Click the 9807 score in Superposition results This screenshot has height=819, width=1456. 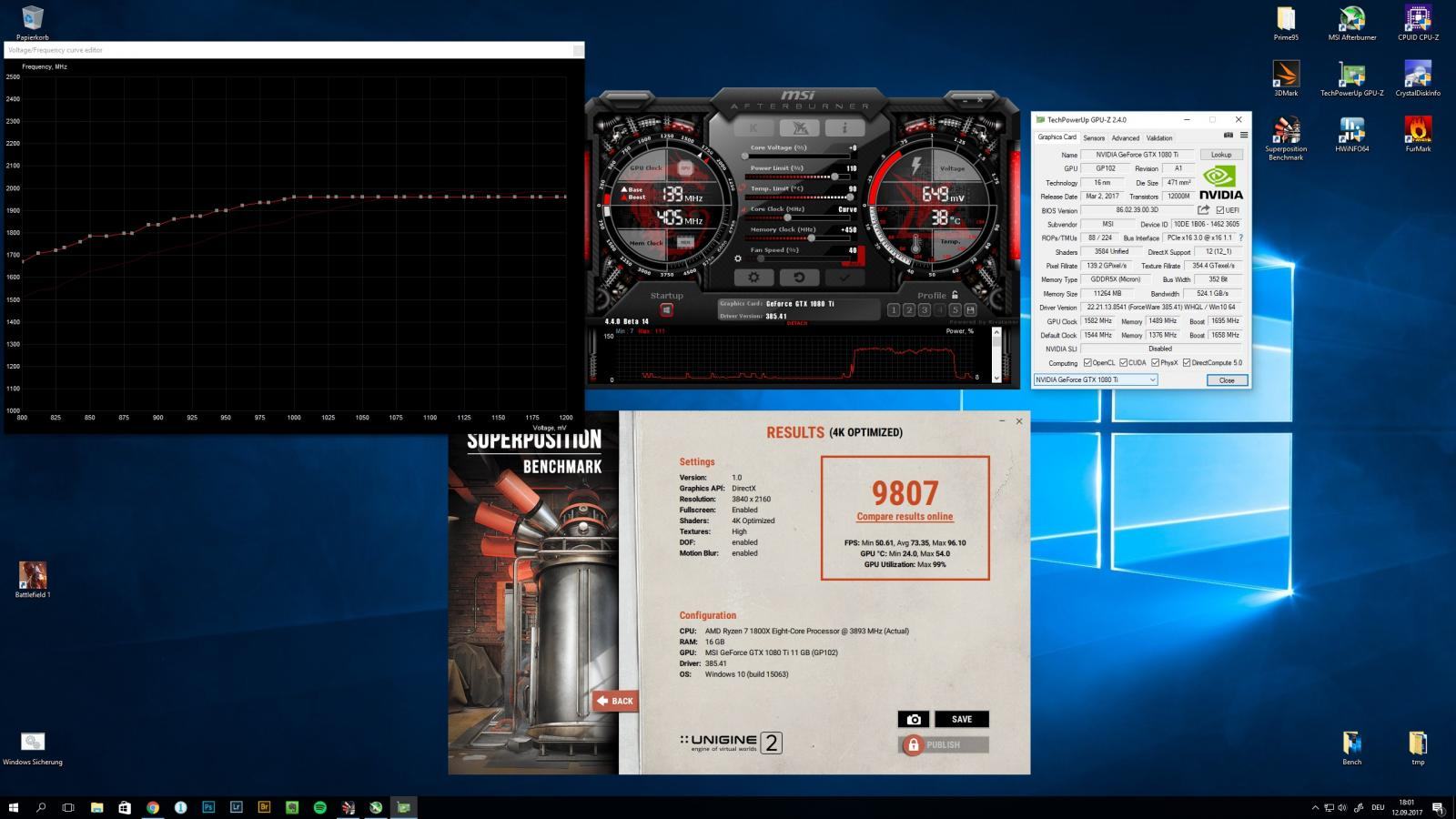[905, 492]
